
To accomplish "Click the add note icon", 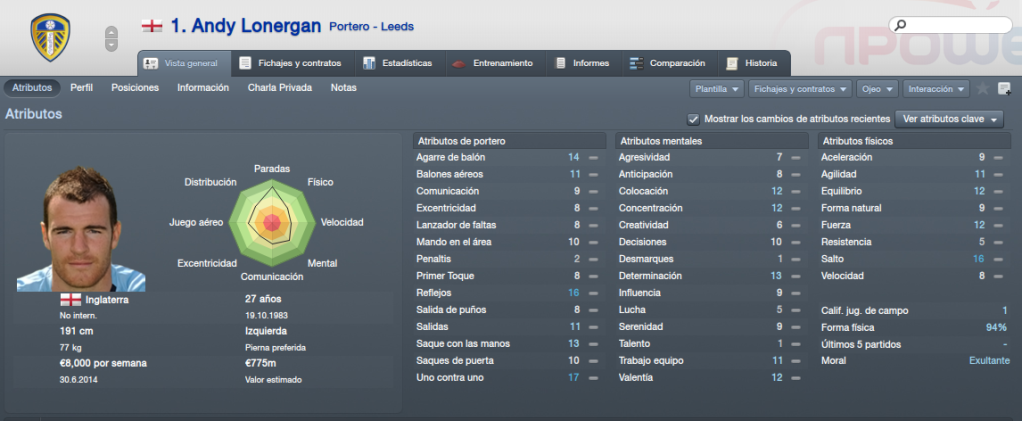I will pos(1004,89).
